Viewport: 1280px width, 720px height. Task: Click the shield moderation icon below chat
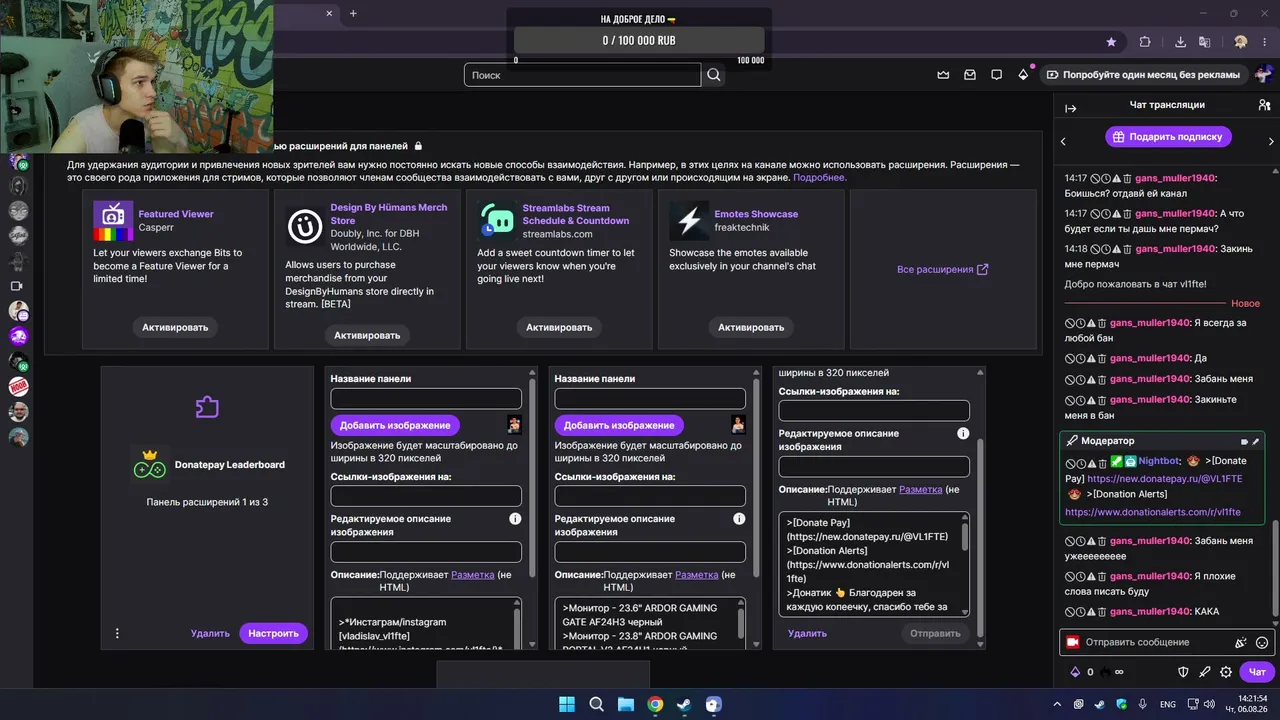point(1183,672)
